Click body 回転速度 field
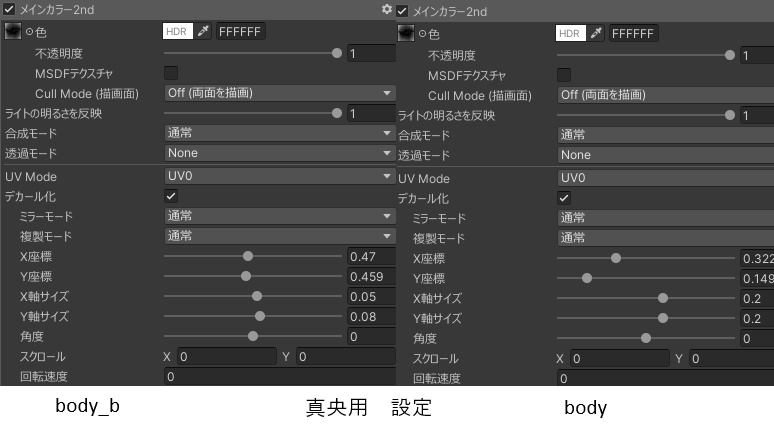This screenshot has width=774, height=426. tap(665, 379)
